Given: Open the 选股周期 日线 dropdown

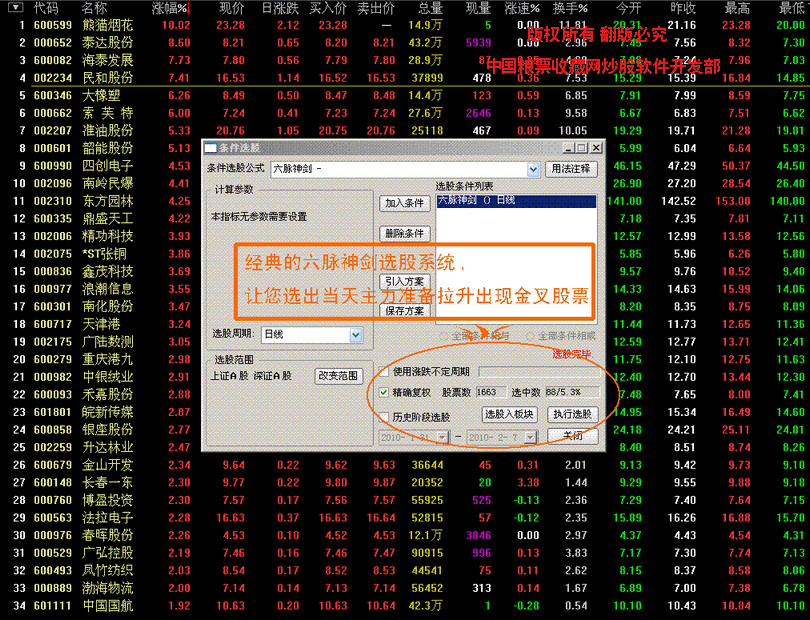Looking at the screenshot, I should click(x=355, y=335).
